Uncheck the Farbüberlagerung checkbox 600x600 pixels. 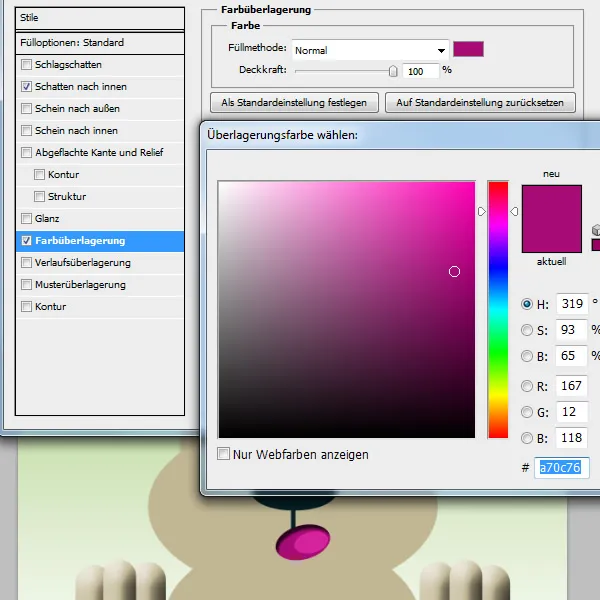tap(26, 240)
